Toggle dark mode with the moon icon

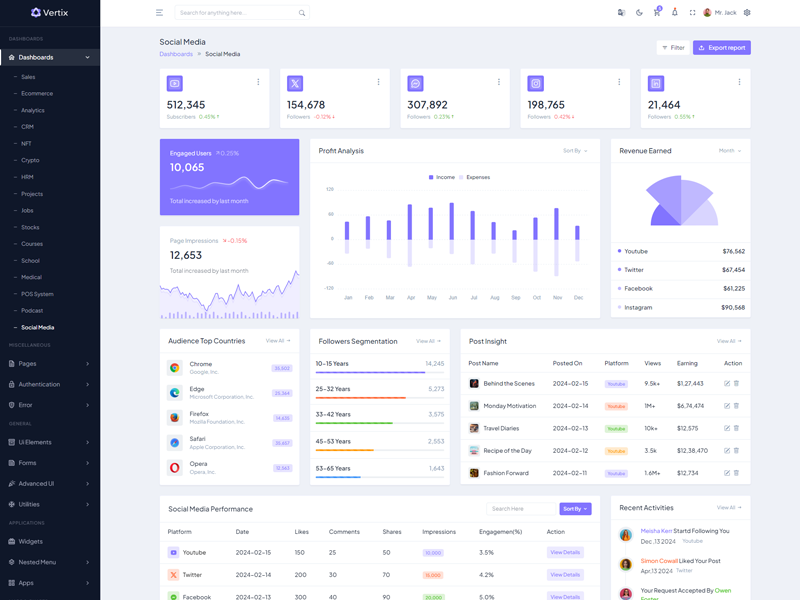point(640,13)
